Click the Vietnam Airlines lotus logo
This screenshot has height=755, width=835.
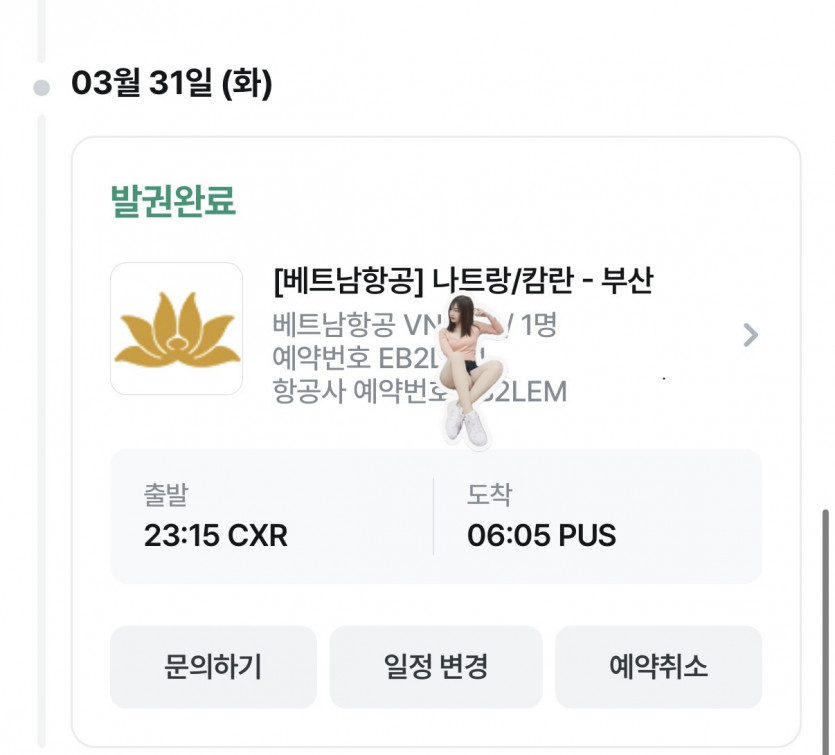[176, 328]
